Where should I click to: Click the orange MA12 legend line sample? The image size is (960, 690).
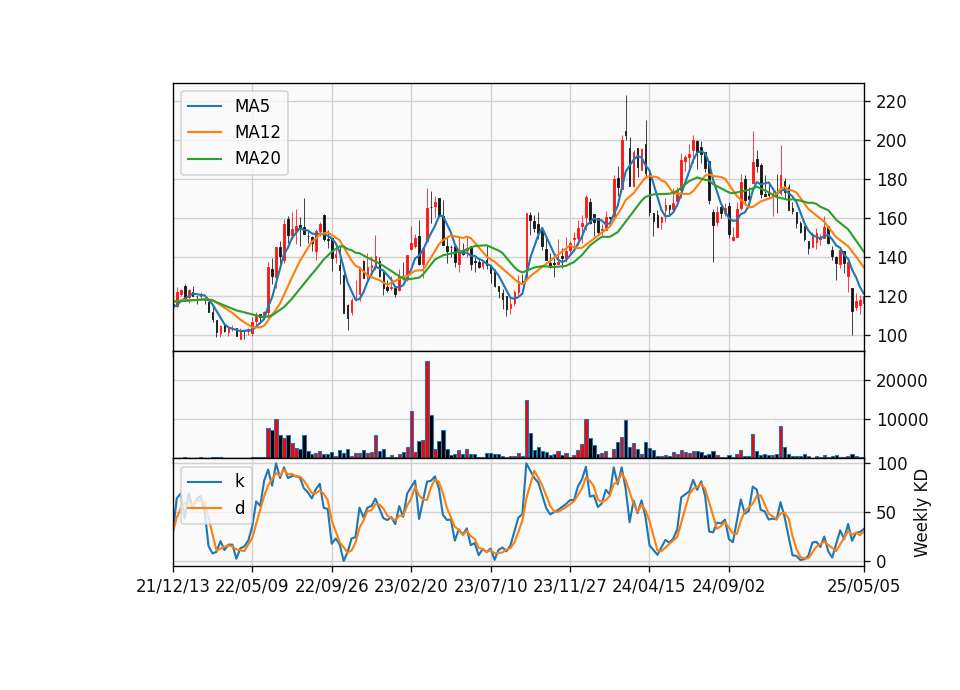[204, 132]
